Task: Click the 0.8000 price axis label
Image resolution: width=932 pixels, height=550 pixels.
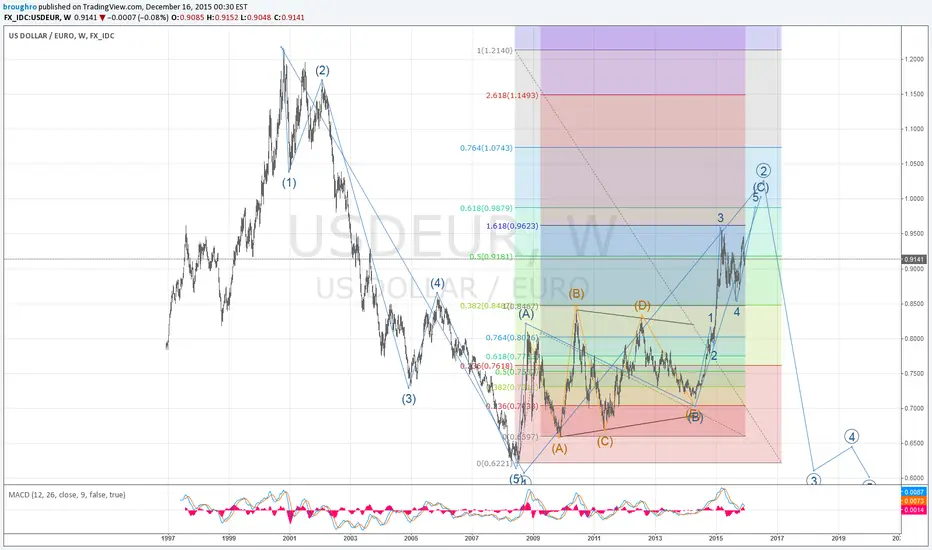Action: point(914,338)
